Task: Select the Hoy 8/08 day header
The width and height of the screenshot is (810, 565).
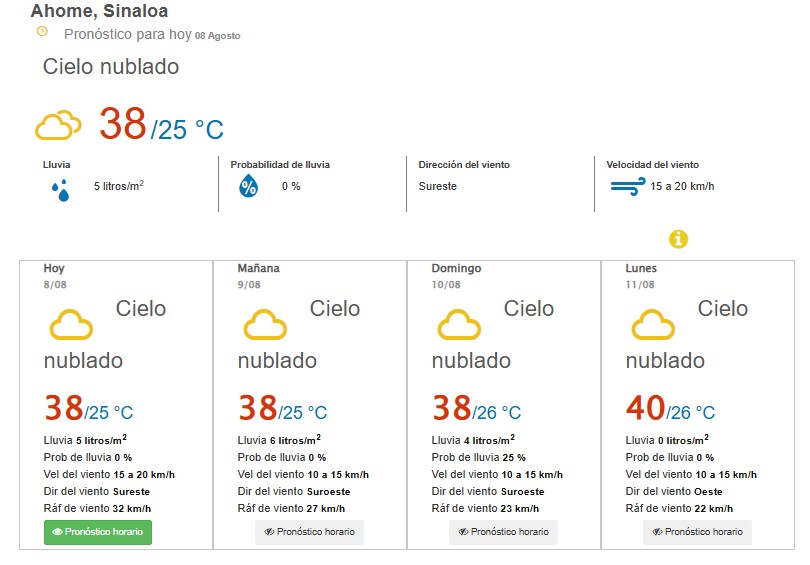Action: [55, 276]
